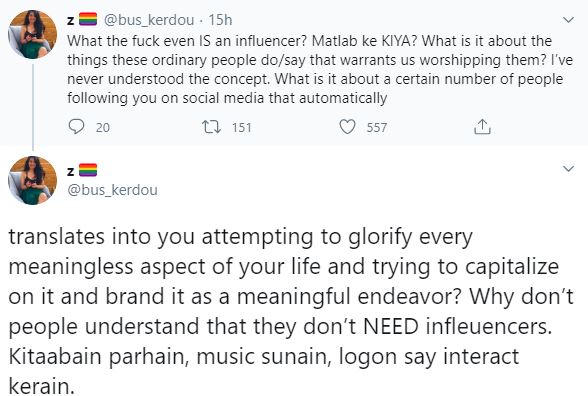Image resolution: width=588 pixels, height=396 pixels.
Task: Open profile picture on second tweet
Action: coord(33,180)
